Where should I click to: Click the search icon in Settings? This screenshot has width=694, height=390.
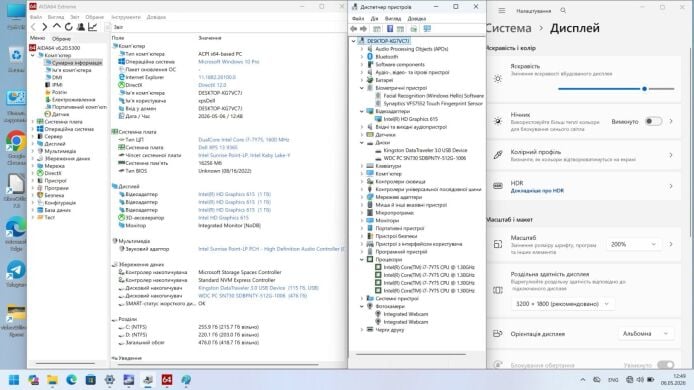click(x=563, y=10)
